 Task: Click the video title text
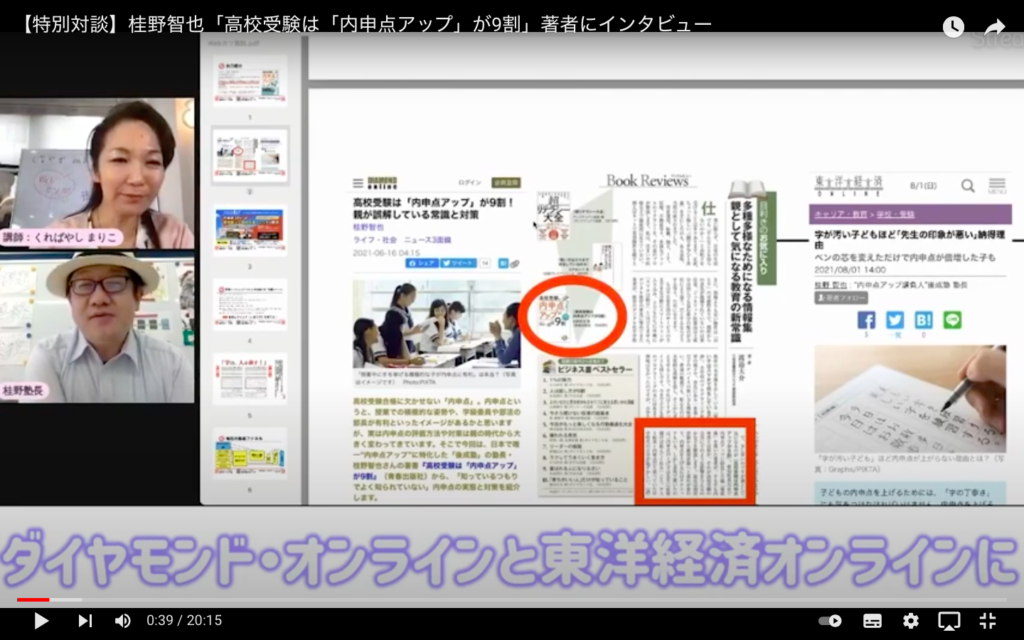coord(366,24)
